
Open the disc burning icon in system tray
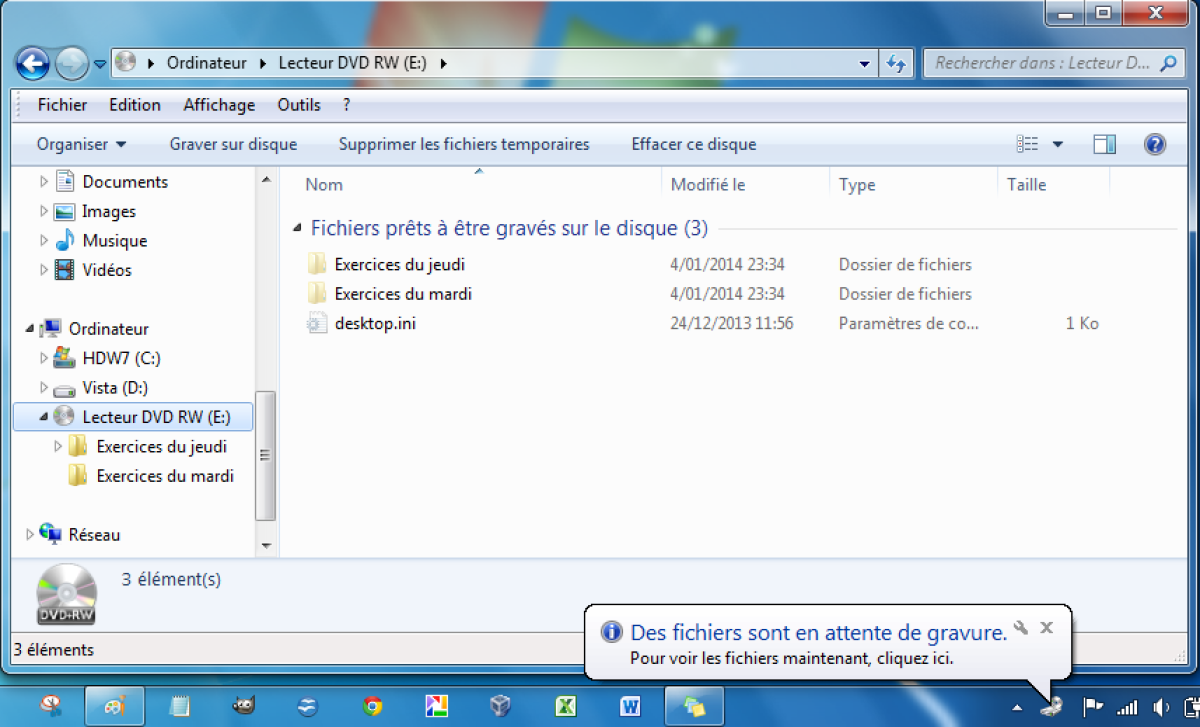1051,706
